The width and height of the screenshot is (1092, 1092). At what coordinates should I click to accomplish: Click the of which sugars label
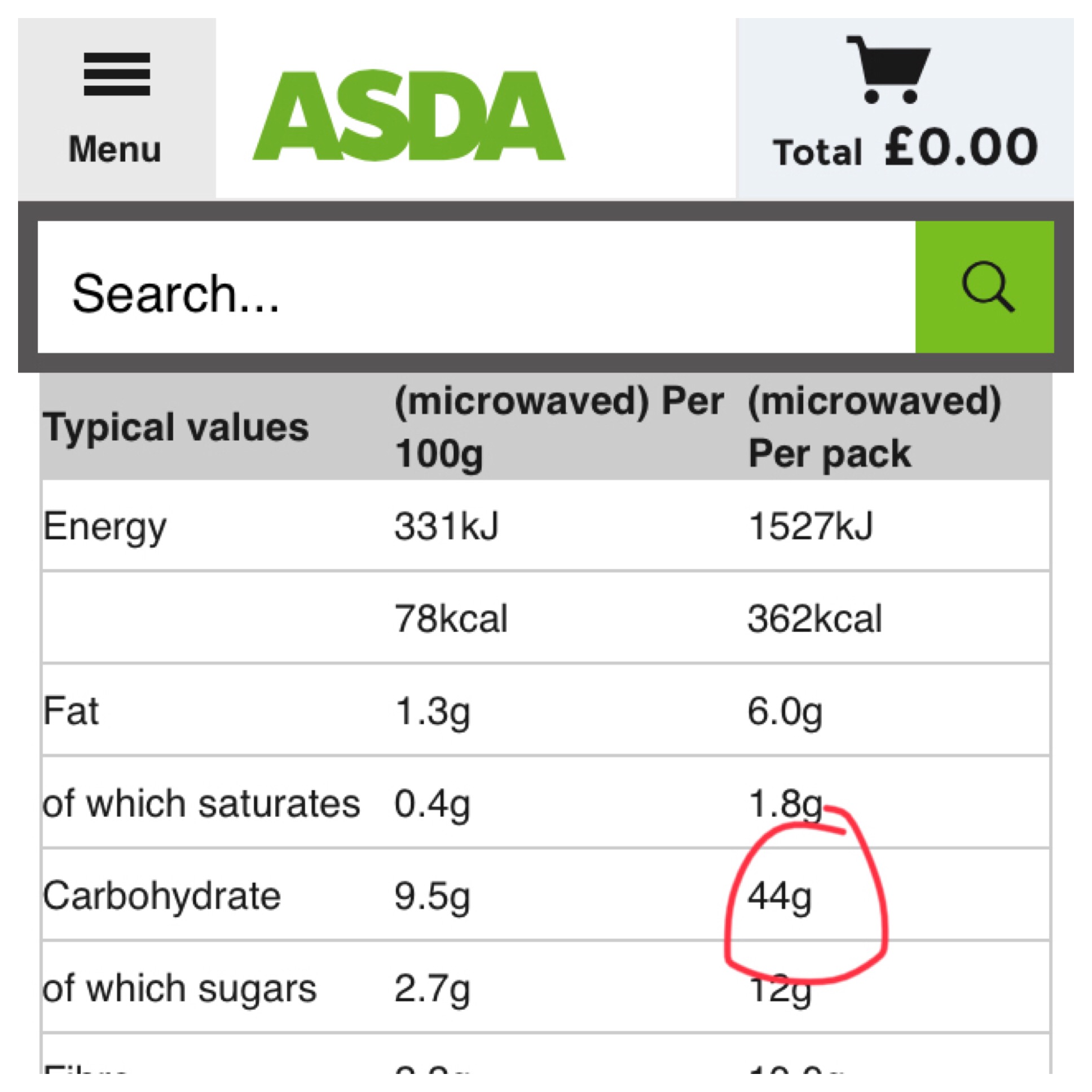[180, 989]
